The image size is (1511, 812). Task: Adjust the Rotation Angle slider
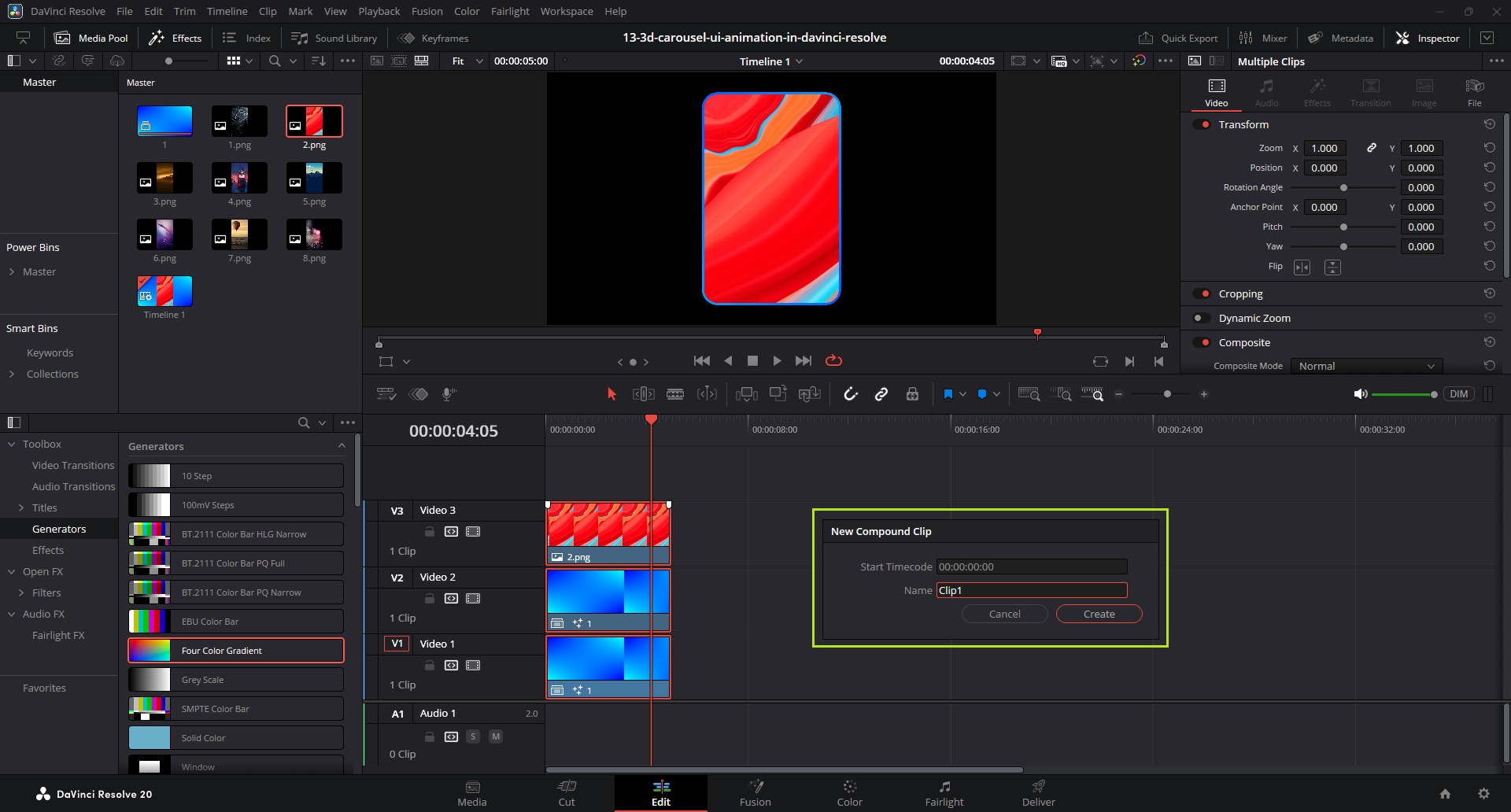tap(1343, 187)
